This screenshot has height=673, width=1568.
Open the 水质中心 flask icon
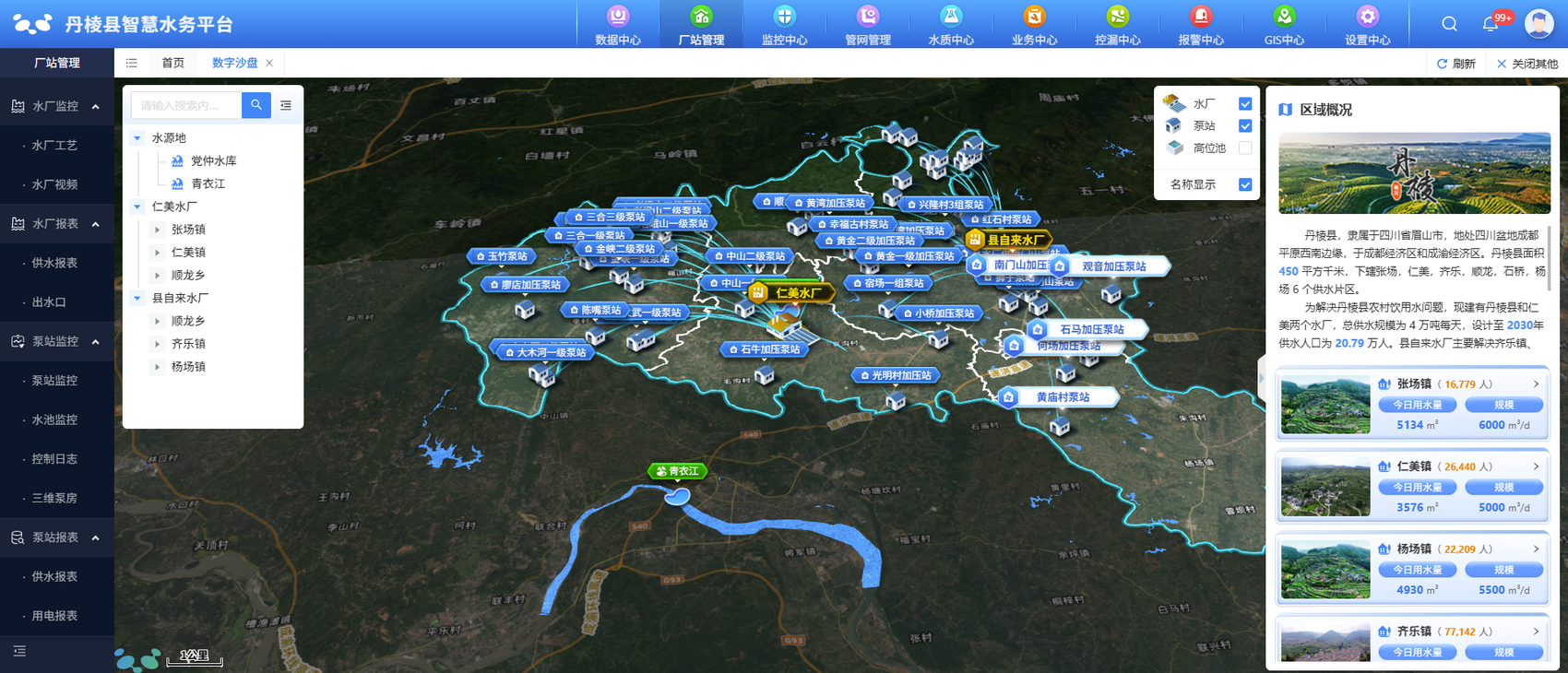pos(950,18)
